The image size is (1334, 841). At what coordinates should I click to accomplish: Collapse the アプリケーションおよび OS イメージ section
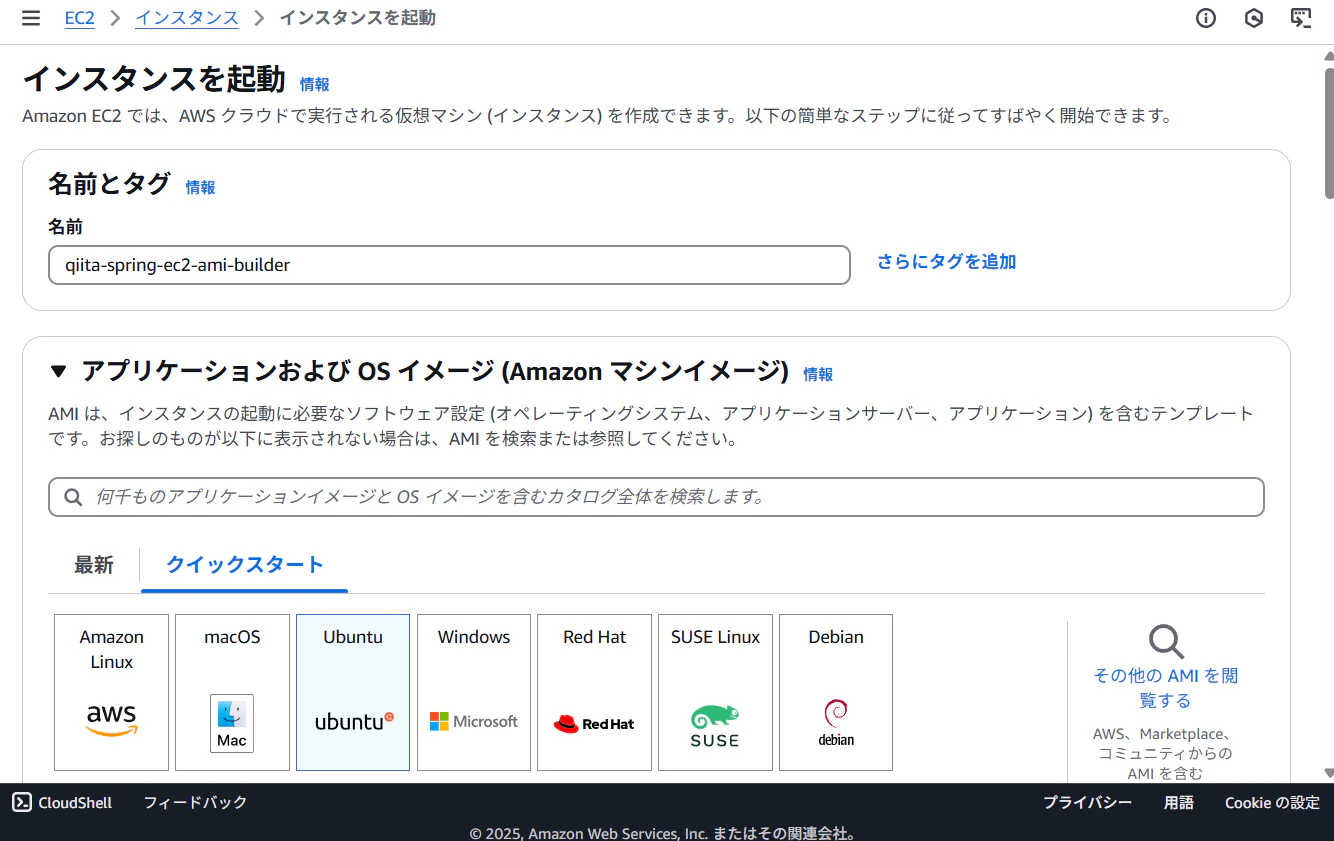point(58,372)
